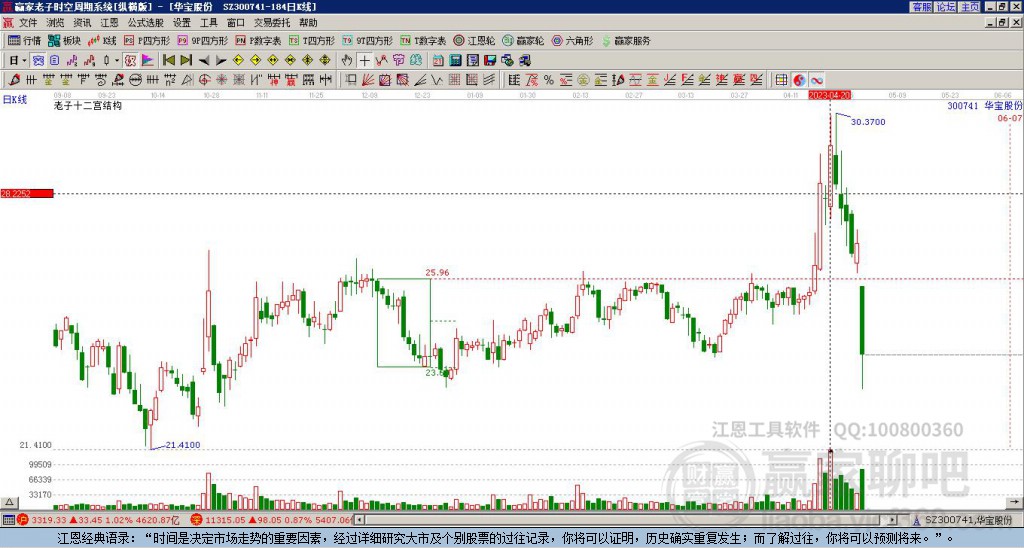1024x548 pixels.
Task: Open the T四方形 tool
Action: click(x=312, y=40)
